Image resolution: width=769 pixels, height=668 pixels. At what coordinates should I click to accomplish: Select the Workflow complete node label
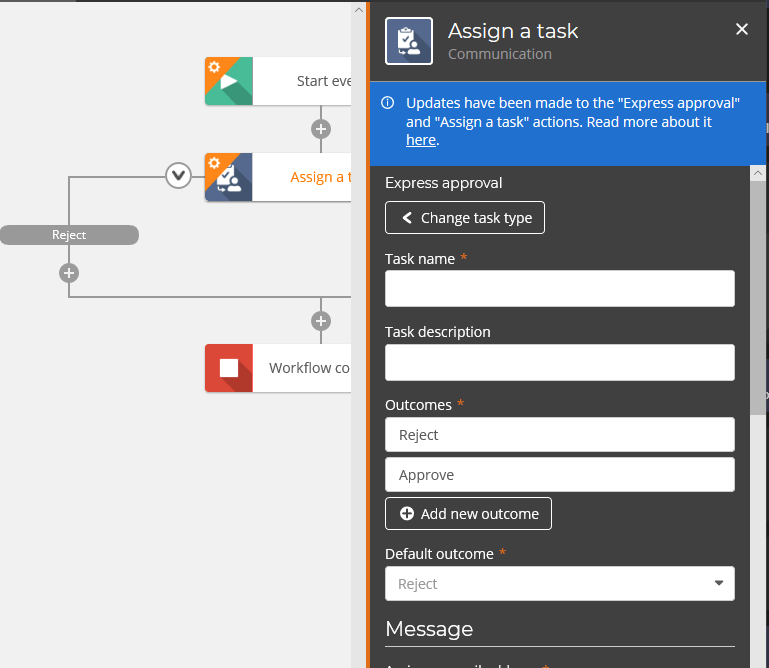click(x=309, y=368)
